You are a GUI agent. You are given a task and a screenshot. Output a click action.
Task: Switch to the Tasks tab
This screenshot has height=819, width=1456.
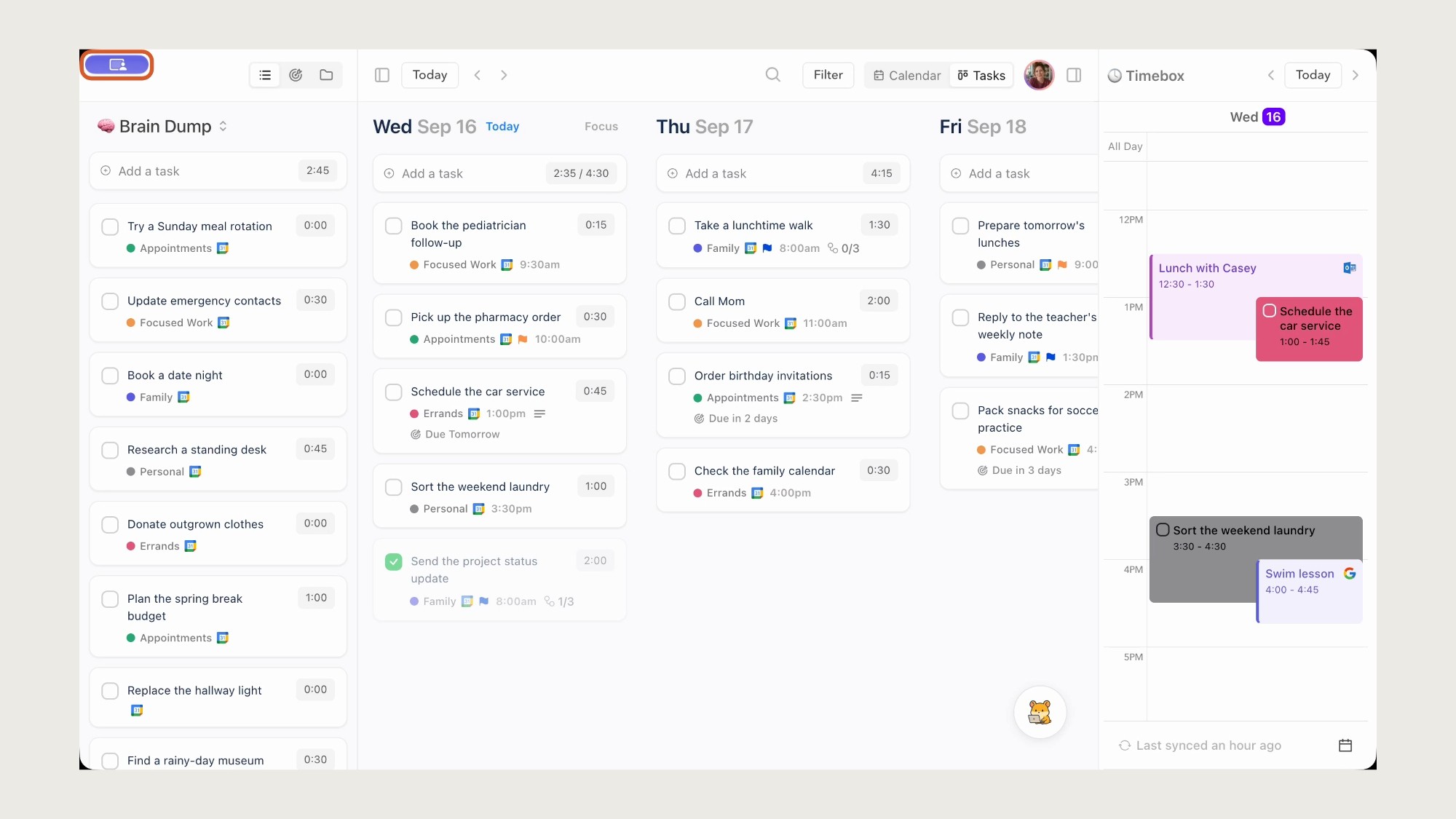[x=981, y=75]
